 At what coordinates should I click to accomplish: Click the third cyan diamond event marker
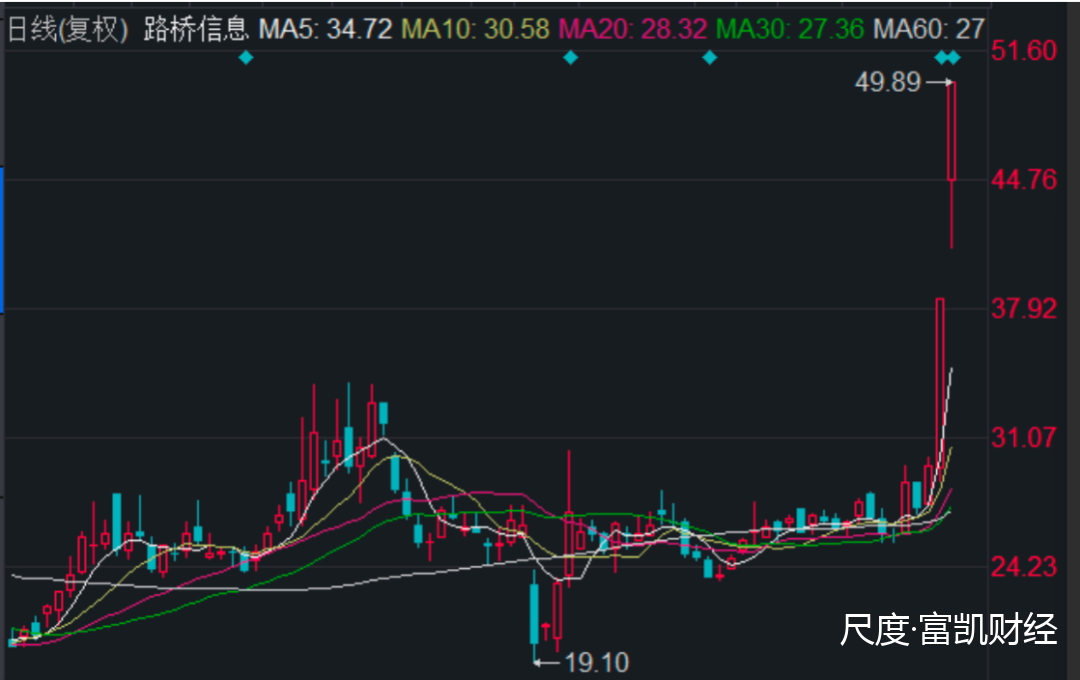tap(709, 58)
